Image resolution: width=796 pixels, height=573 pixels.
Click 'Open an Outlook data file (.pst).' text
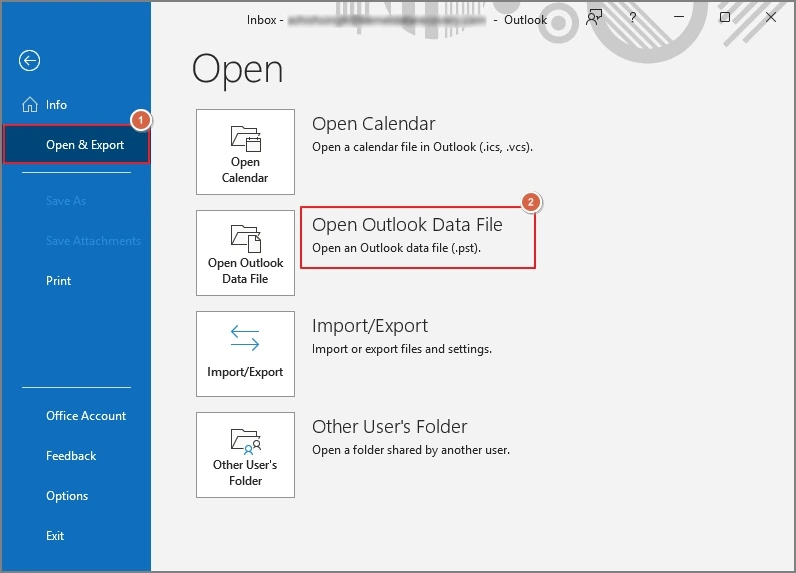click(x=396, y=248)
